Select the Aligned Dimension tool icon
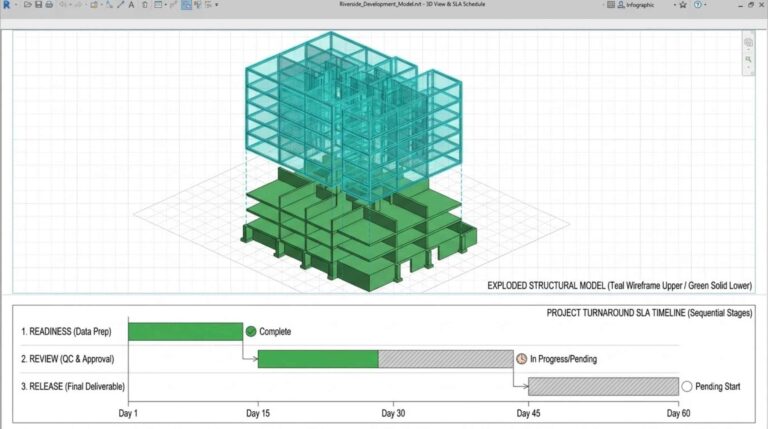 point(109,4)
